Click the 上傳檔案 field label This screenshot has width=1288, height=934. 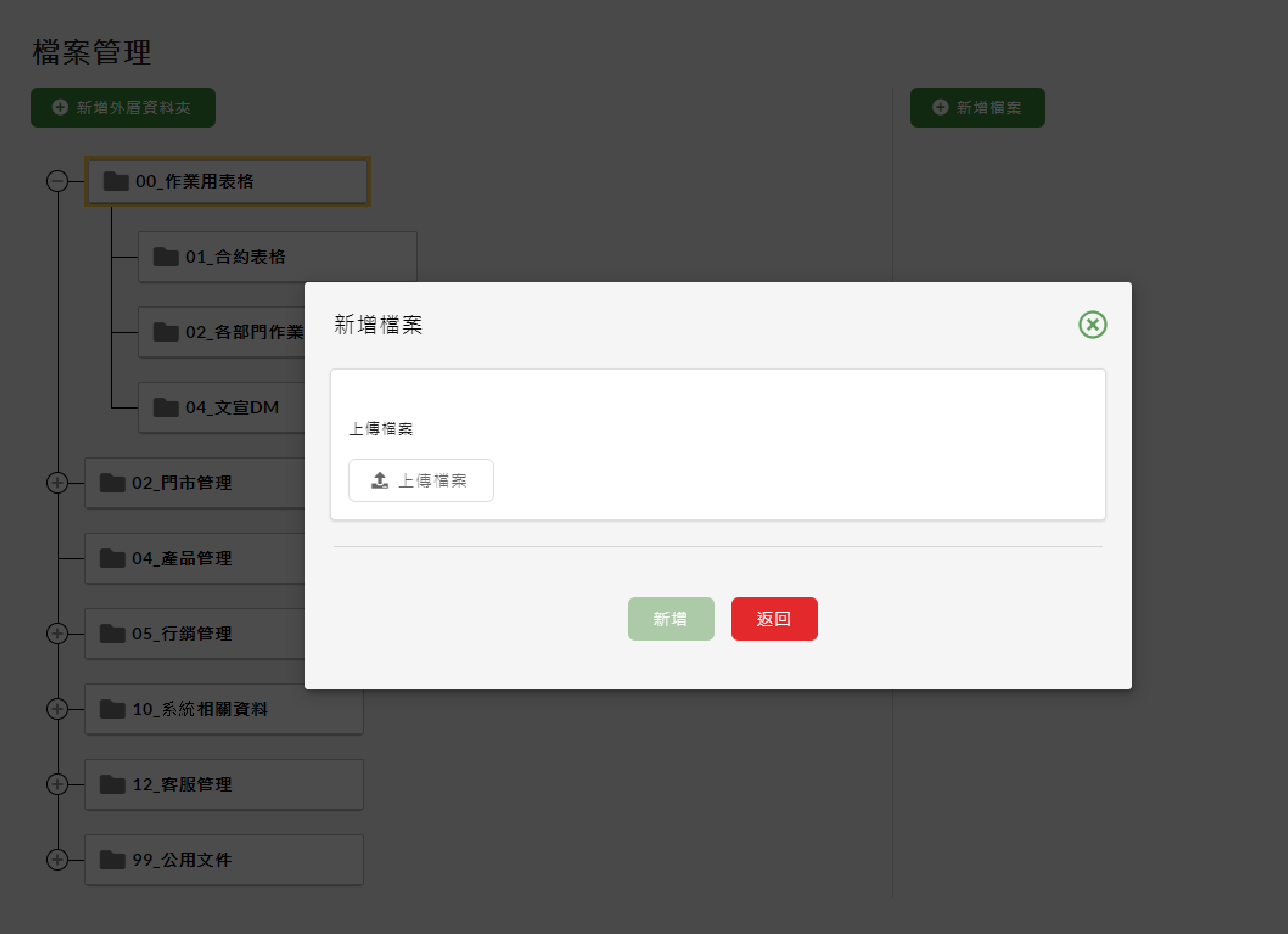click(x=380, y=429)
